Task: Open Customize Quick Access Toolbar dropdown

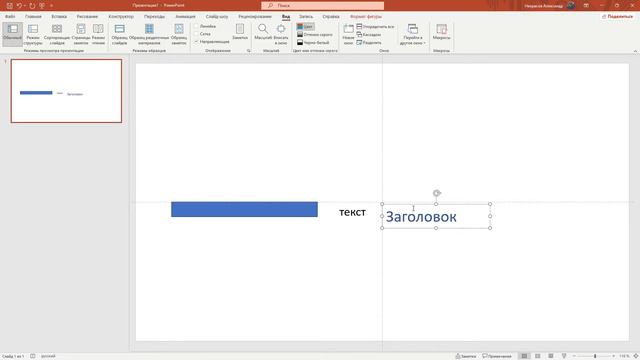Action: (x=51, y=6)
